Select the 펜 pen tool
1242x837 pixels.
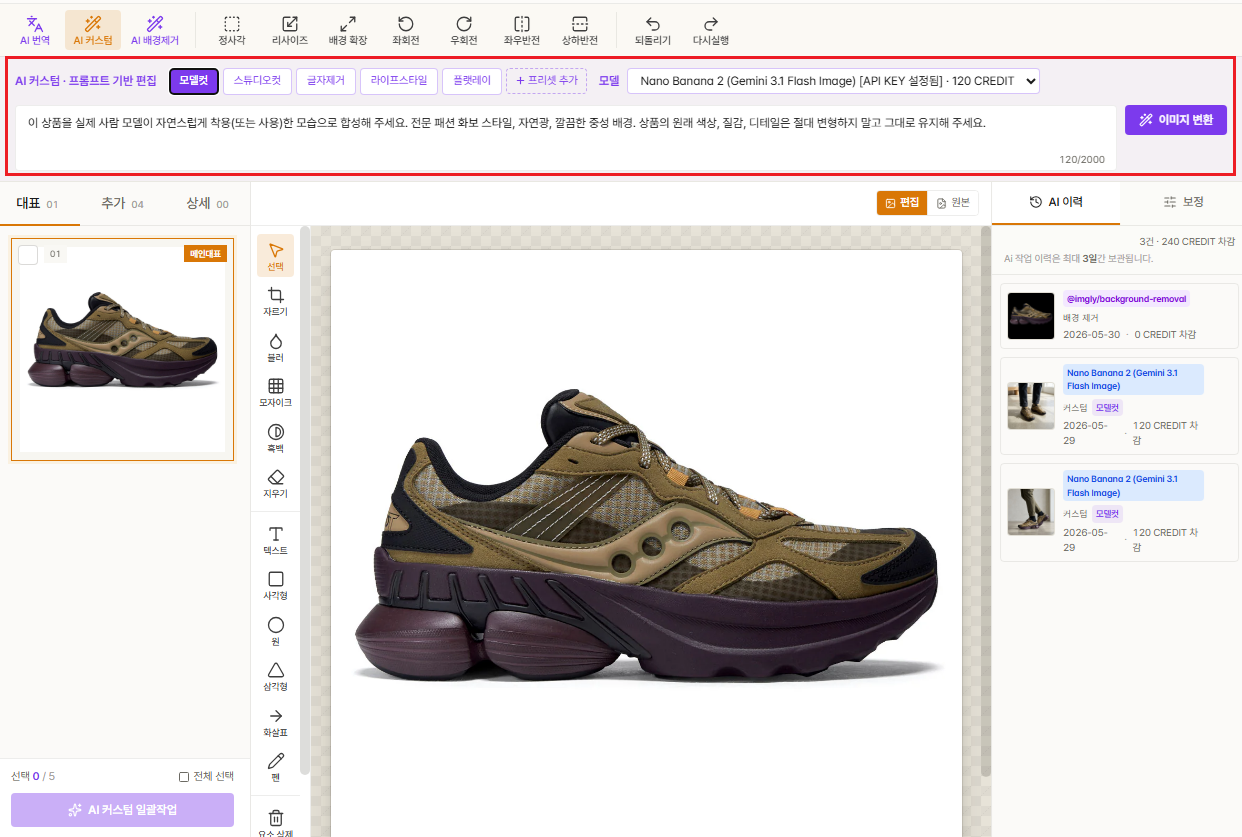[x=276, y=767]
